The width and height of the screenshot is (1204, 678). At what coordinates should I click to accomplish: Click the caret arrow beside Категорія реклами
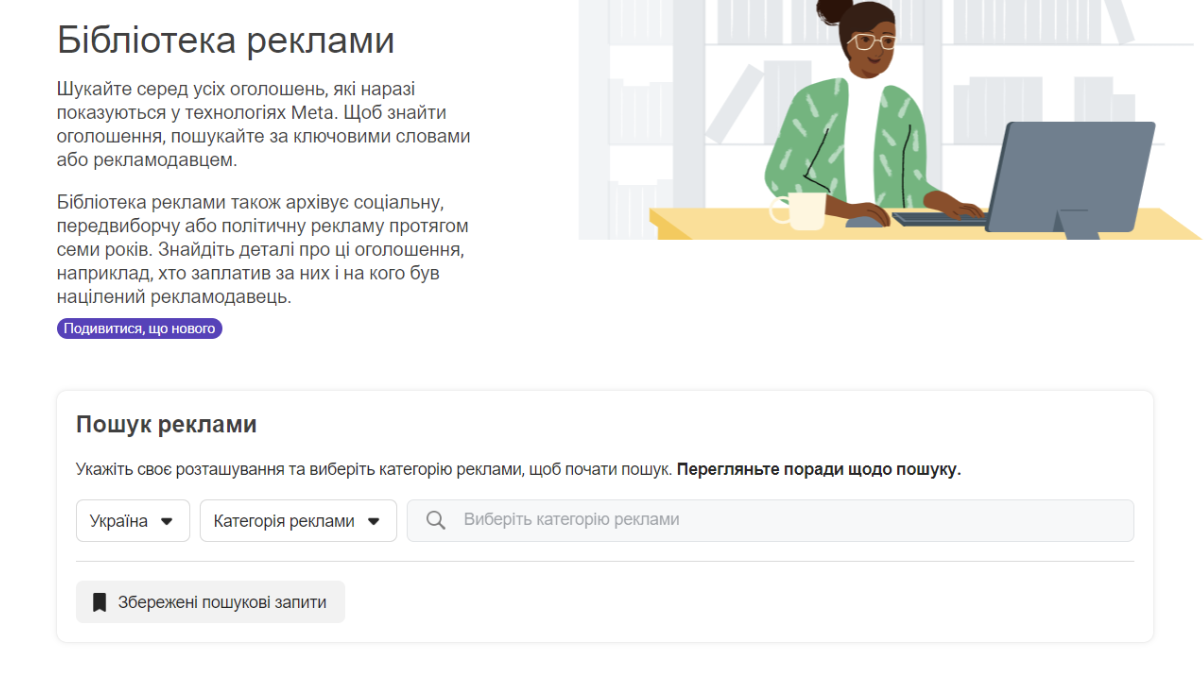coord(374,521)
